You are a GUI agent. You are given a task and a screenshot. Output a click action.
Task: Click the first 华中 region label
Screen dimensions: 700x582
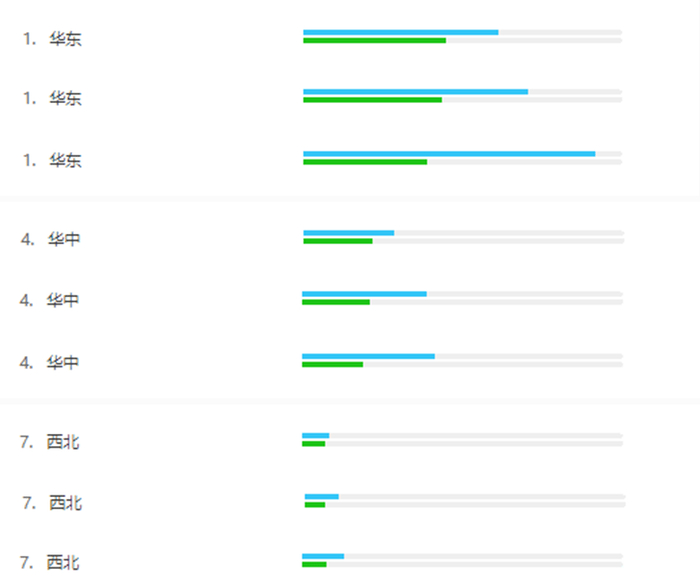[x=64, y=240]
